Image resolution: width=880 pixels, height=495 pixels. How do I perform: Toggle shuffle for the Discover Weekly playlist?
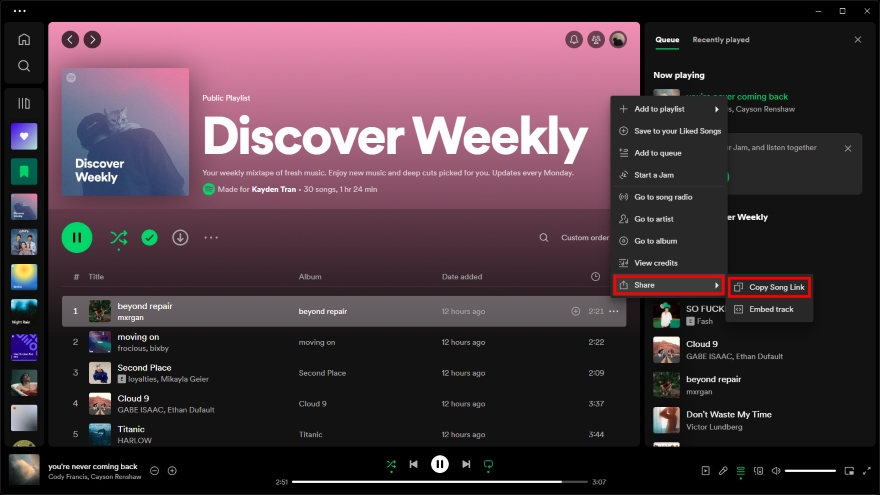pyautogui.click(x=118, y=238)
